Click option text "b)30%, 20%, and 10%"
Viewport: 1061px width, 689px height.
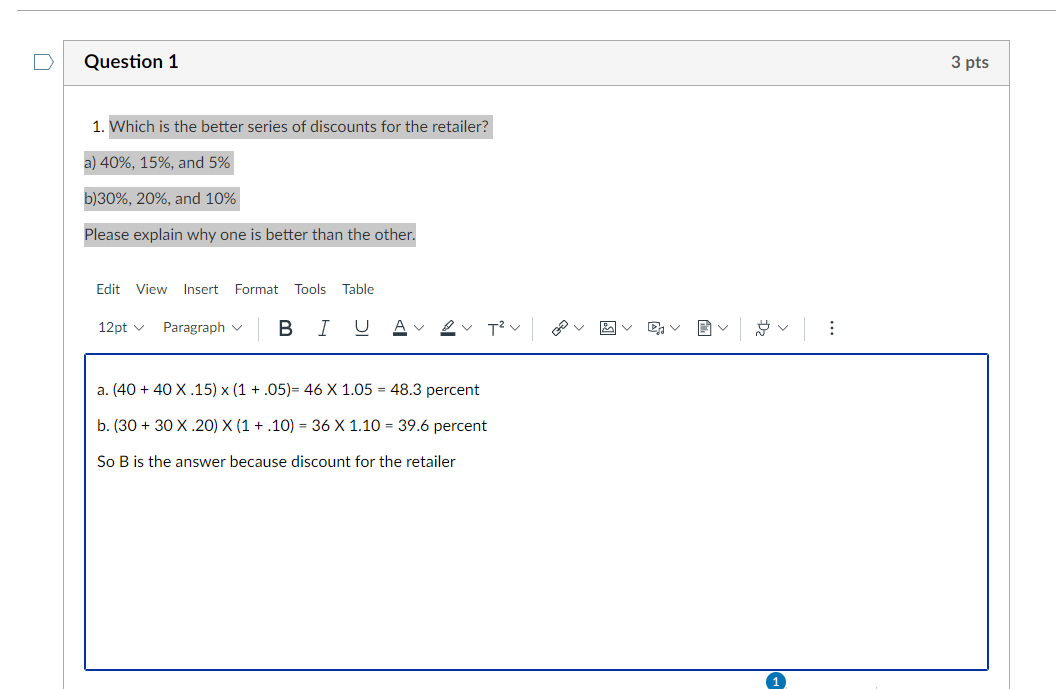coord(160,199)
